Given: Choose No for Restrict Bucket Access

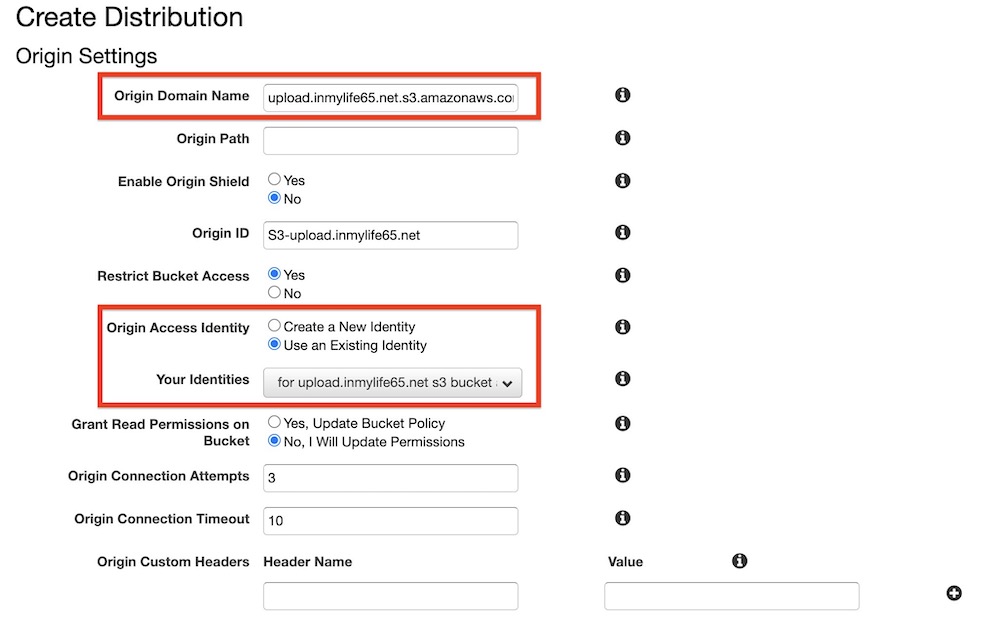Looking at the screenshot, I should pyautogui.click(x=274, y=292).
